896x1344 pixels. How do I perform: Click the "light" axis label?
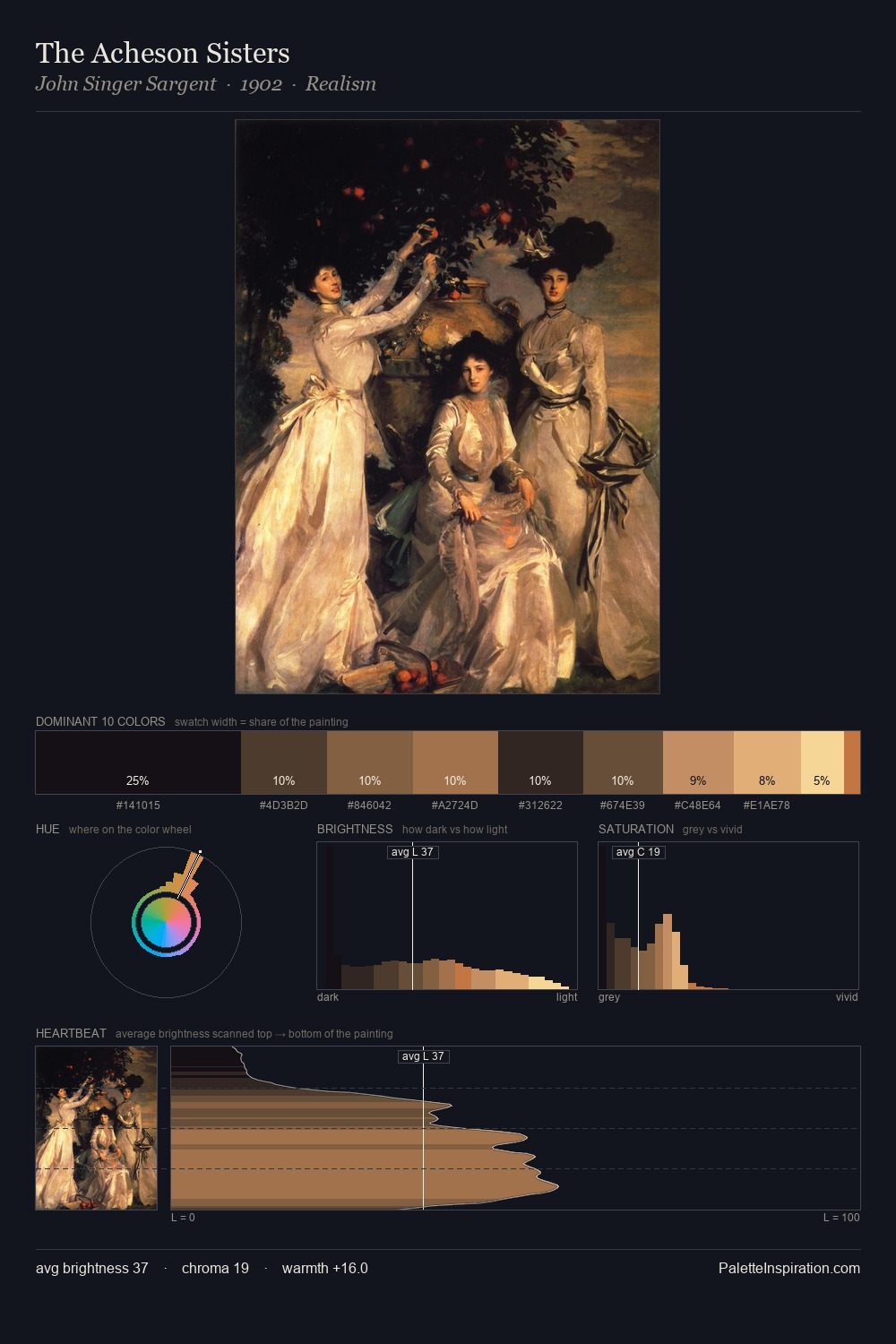[566, 997]
